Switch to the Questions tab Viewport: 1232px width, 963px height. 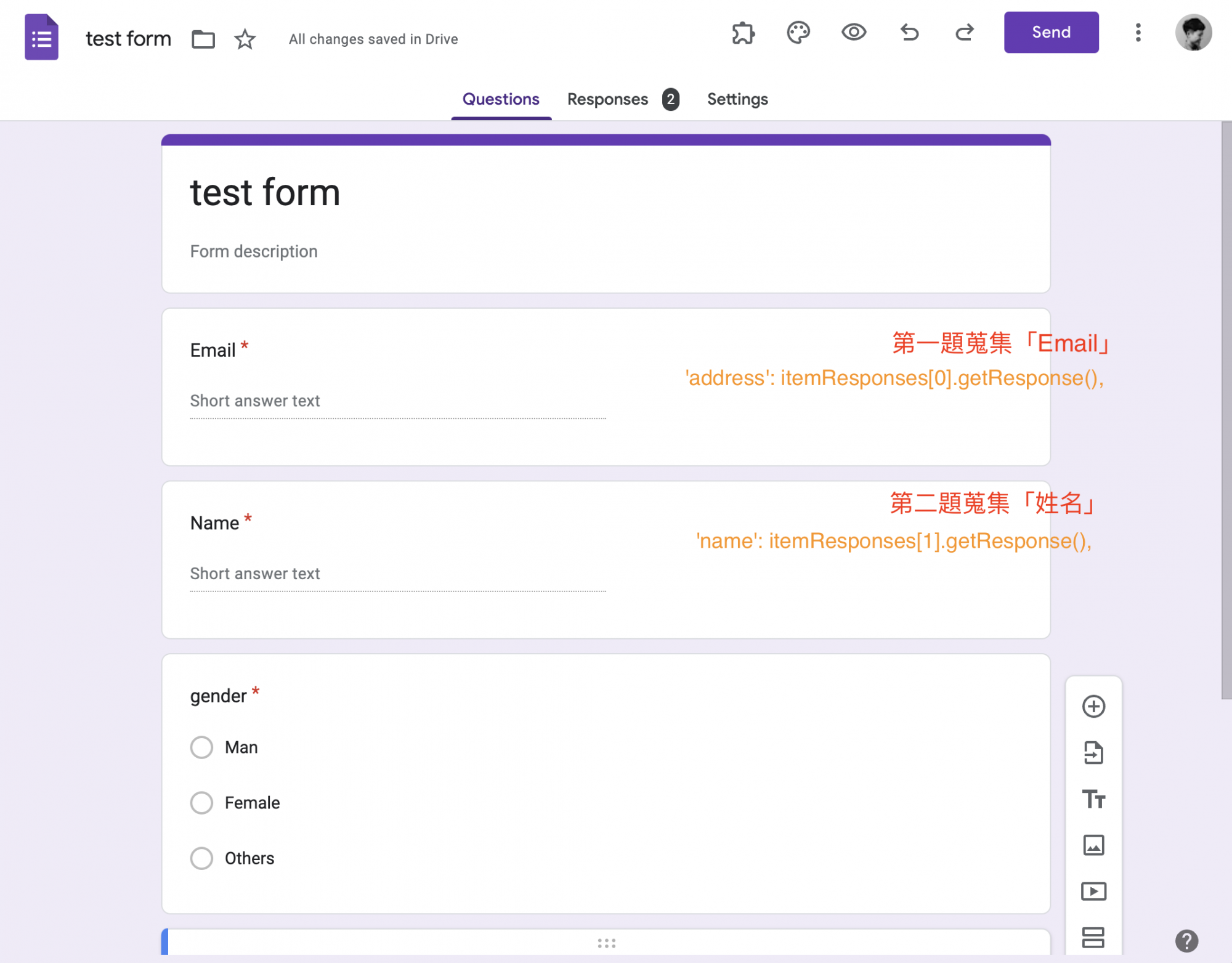click(501, 99)
